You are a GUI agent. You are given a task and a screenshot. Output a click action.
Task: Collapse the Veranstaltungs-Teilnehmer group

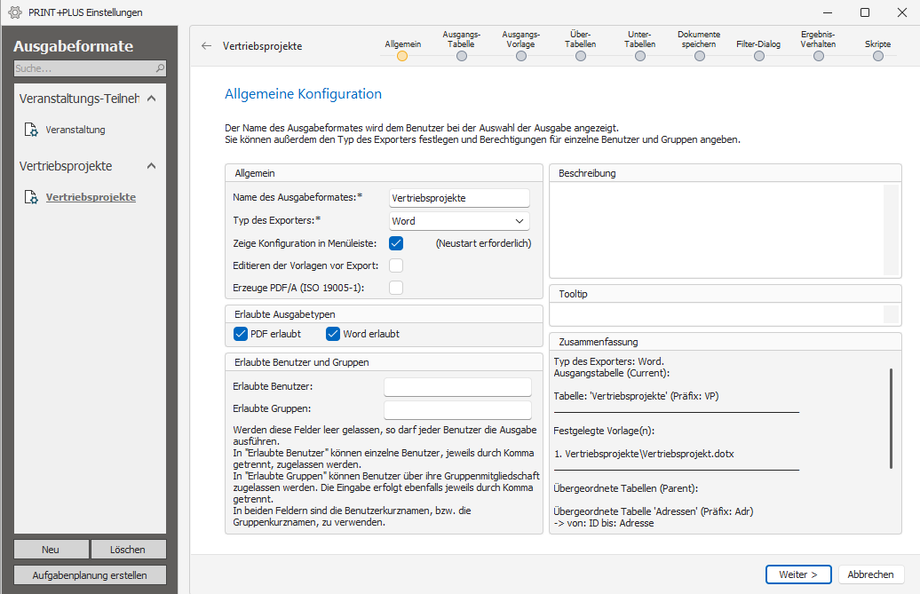pos(151,98)
